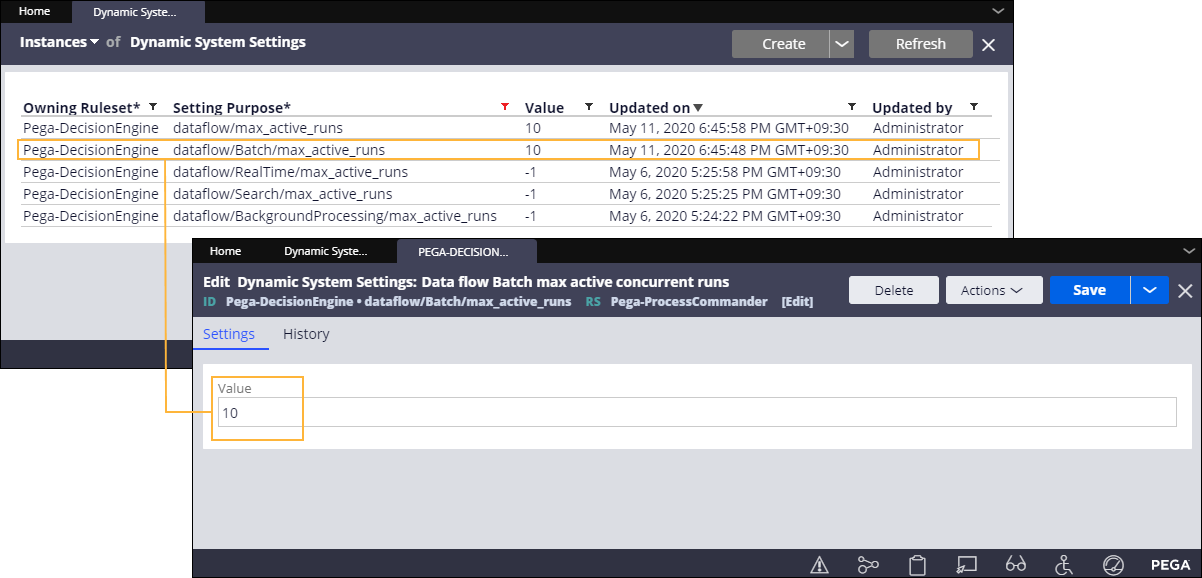Open the accessibility wheelchair icon
The width and height of the screenshot is (1202, 578).
tap(1064, 565)
